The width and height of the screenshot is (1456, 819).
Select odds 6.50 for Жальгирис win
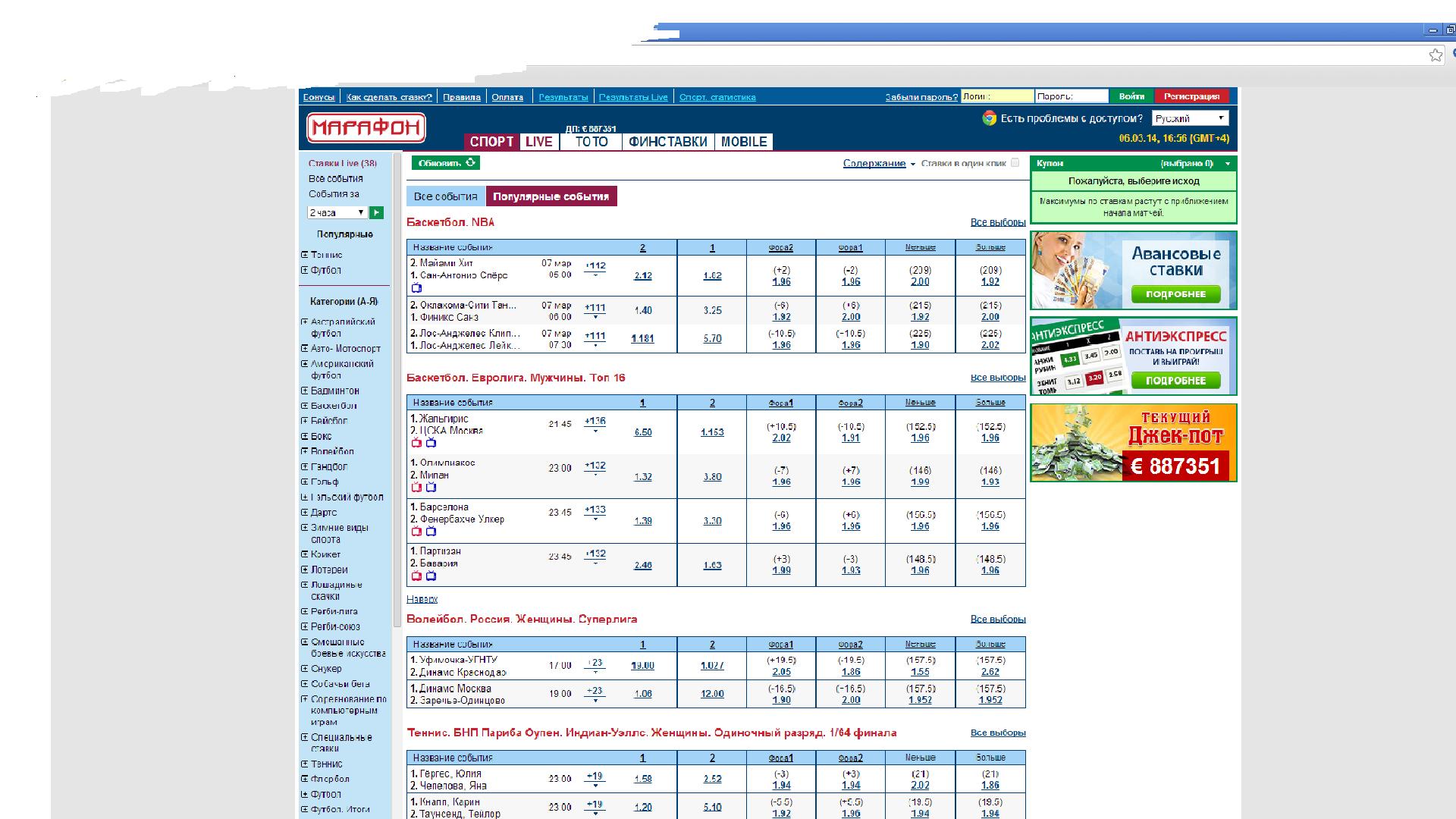[x=643, y=432]
